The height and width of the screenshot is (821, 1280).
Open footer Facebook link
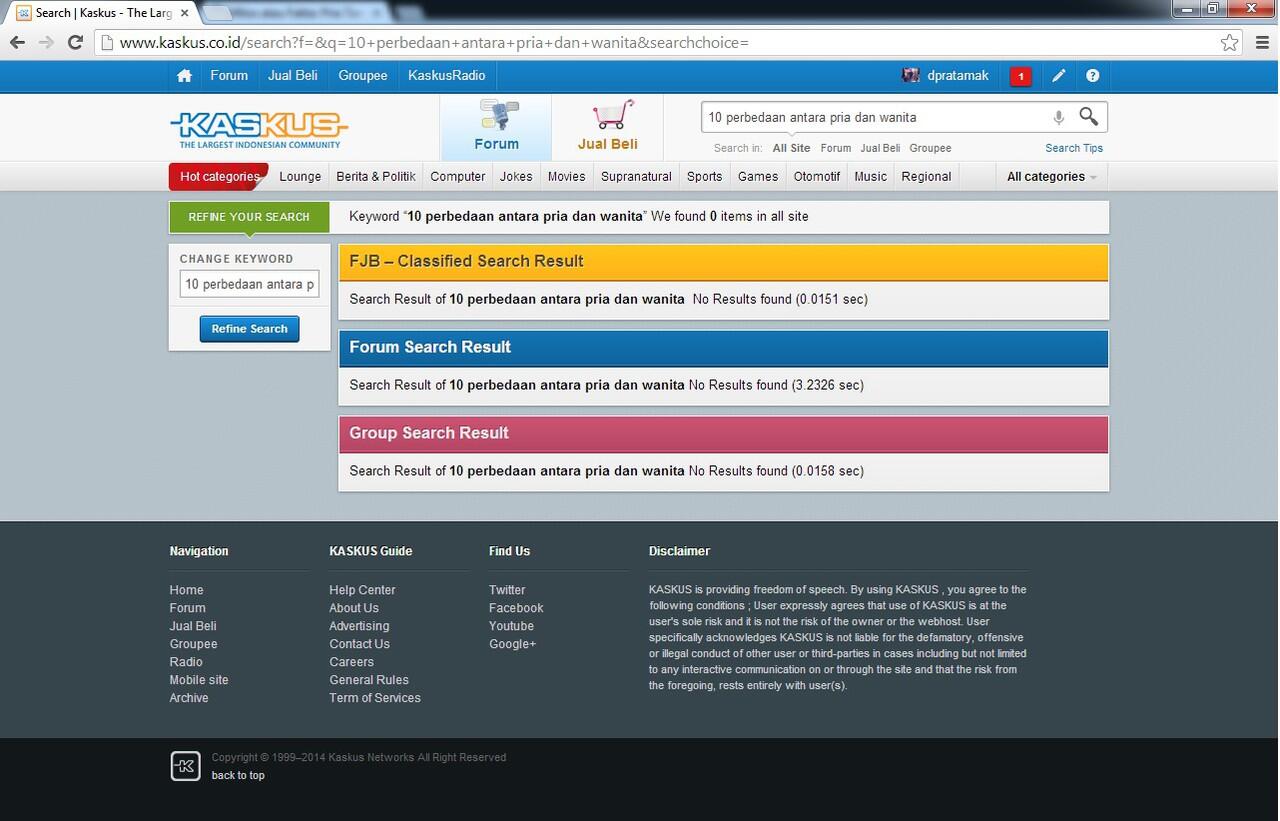click(x=516, y=608)
